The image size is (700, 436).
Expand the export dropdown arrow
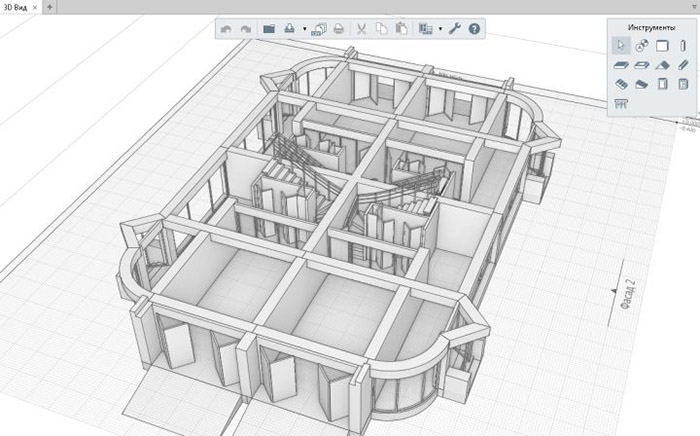pyautogui.click(x=303, y=29)
